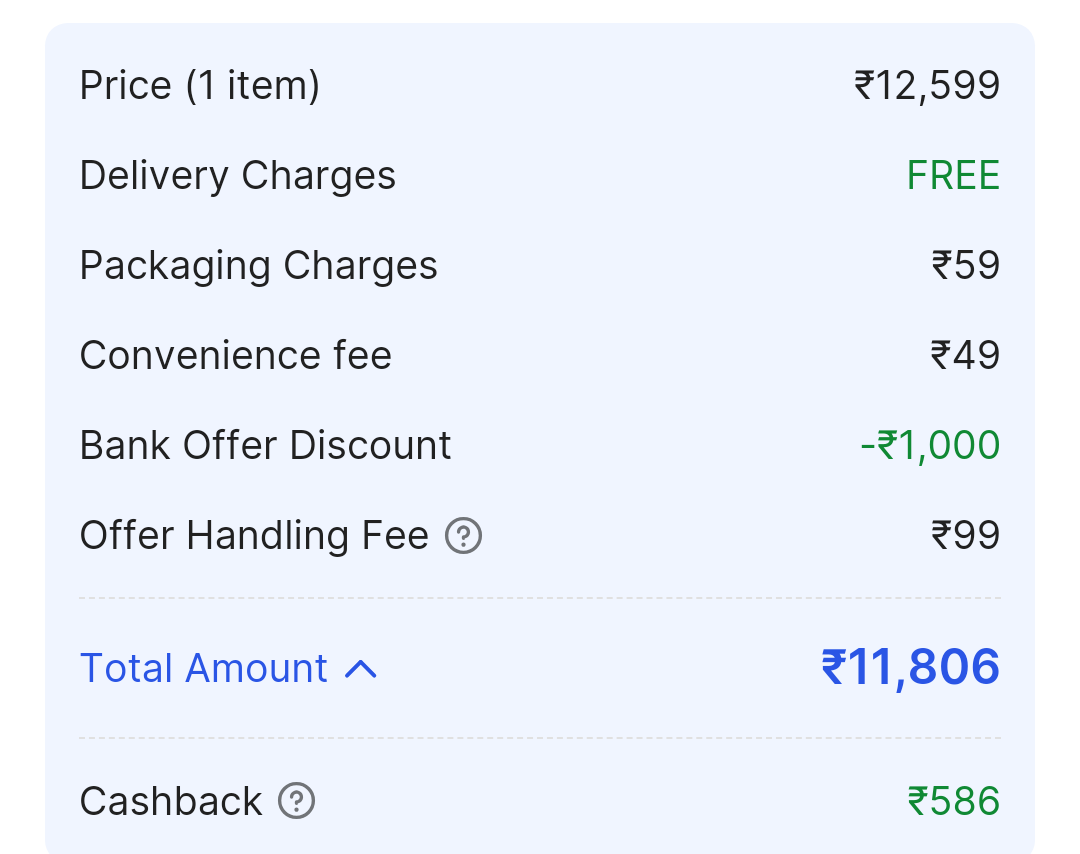The width and height of the screenshot is (1080, 854).
Task: Select the Bank Offer Discount label
Action: (266, 446)
